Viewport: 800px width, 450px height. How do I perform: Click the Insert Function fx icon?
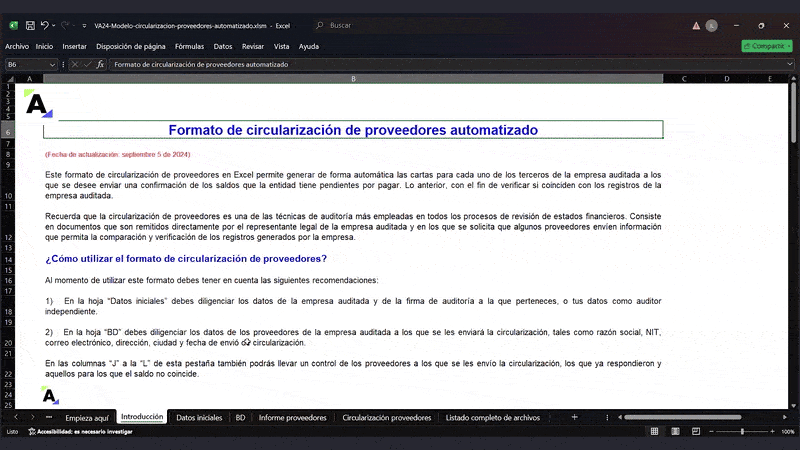tap(100, 64)
